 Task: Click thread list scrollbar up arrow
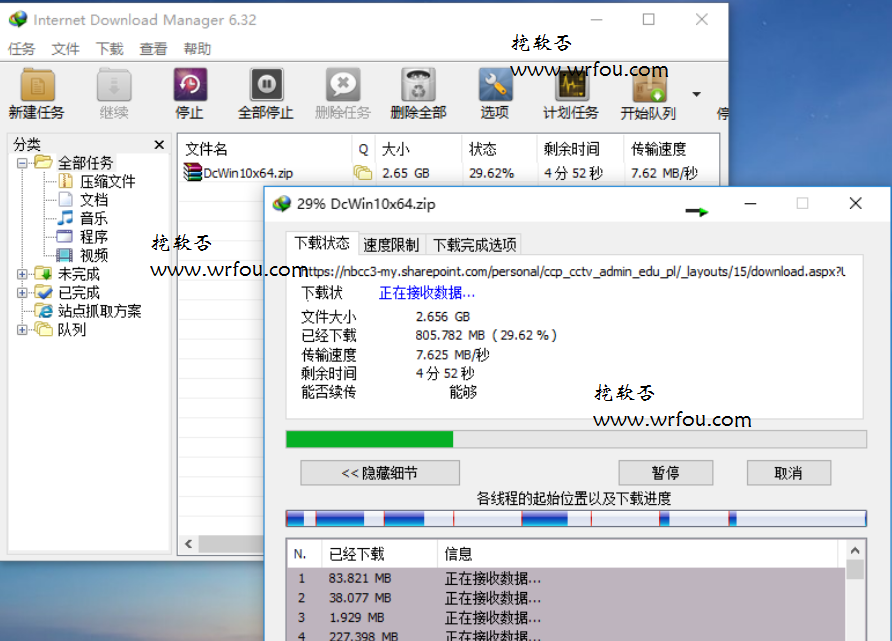pos(855,551)
